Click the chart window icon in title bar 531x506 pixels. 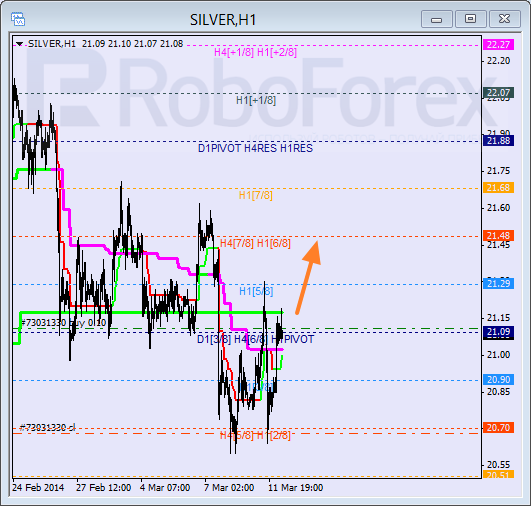(x=18, y=19)
